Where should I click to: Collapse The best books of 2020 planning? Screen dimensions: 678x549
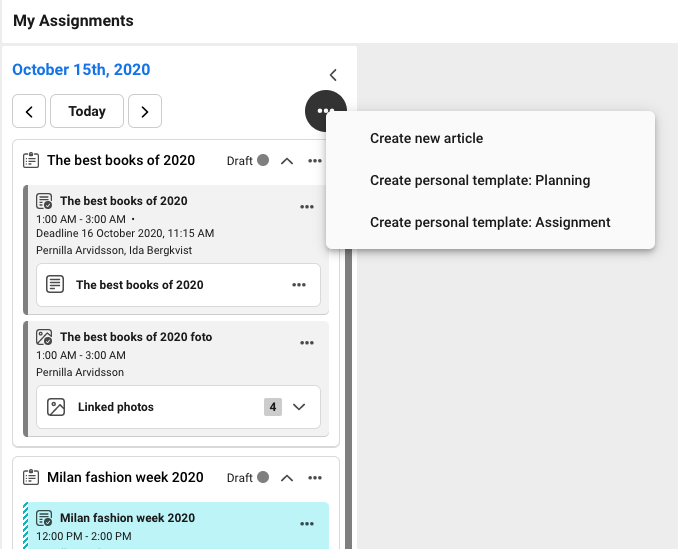point(287,161)
